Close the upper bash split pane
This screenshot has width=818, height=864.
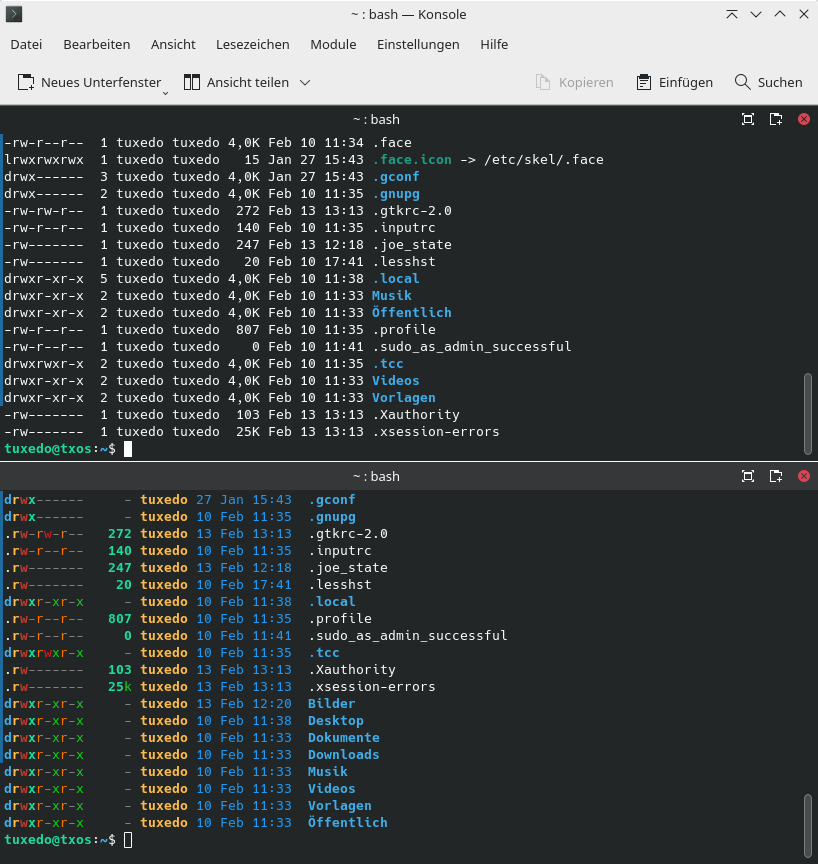coord(804,119)
